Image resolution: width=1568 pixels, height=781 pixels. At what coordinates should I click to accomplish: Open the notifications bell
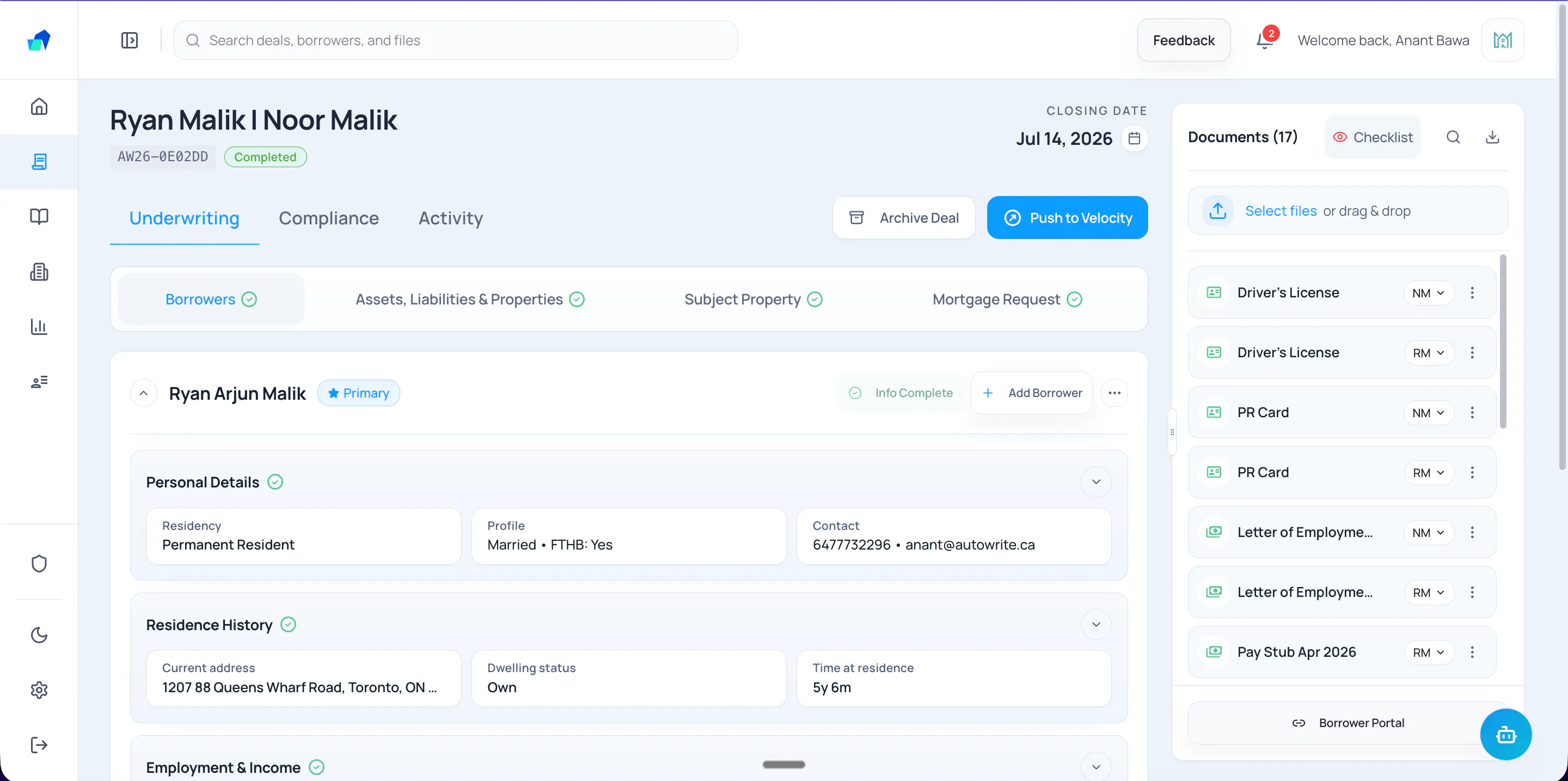(x=1265, y=40)
